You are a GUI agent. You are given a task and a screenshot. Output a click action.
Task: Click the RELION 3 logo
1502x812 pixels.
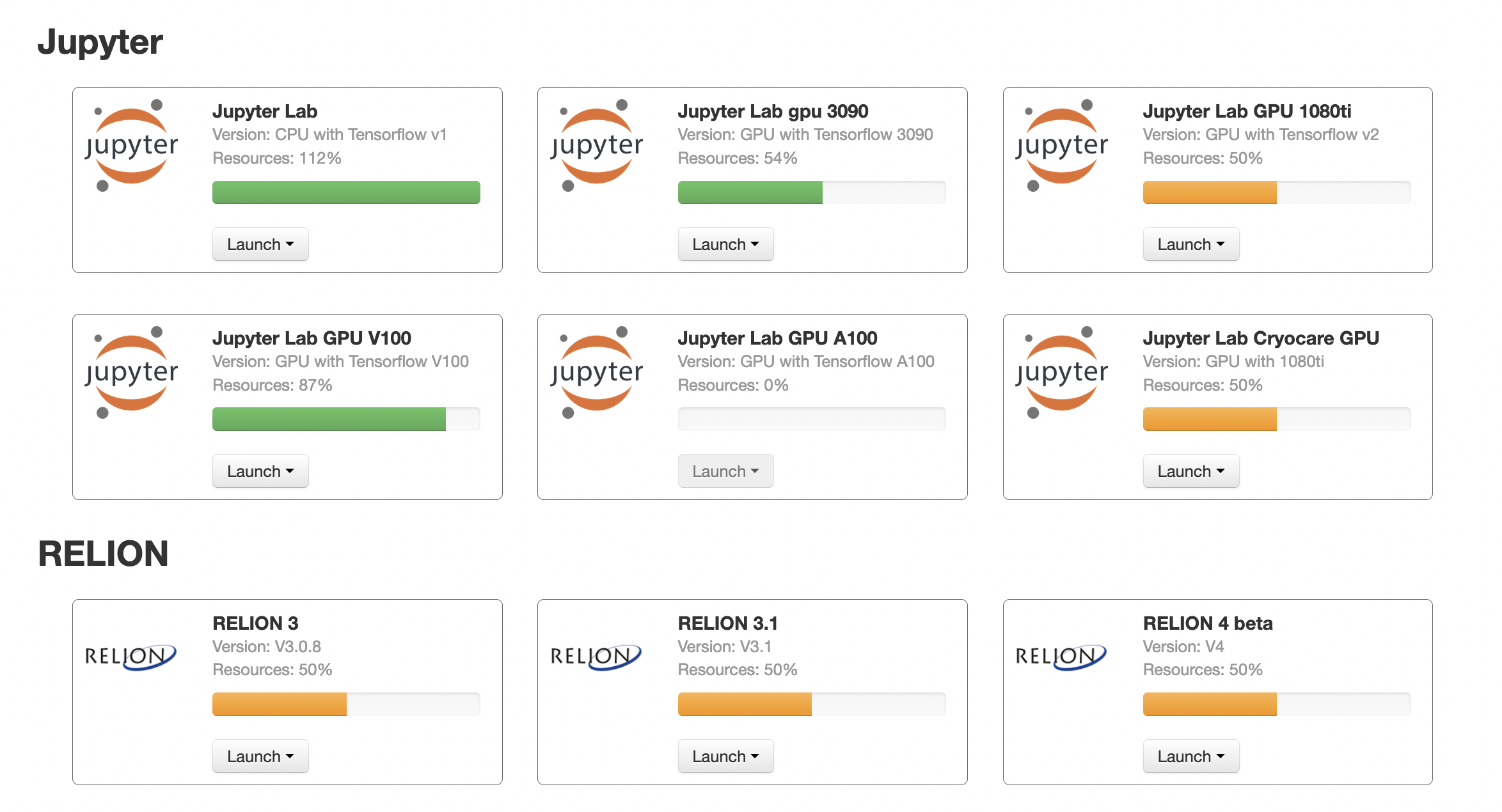130,657
